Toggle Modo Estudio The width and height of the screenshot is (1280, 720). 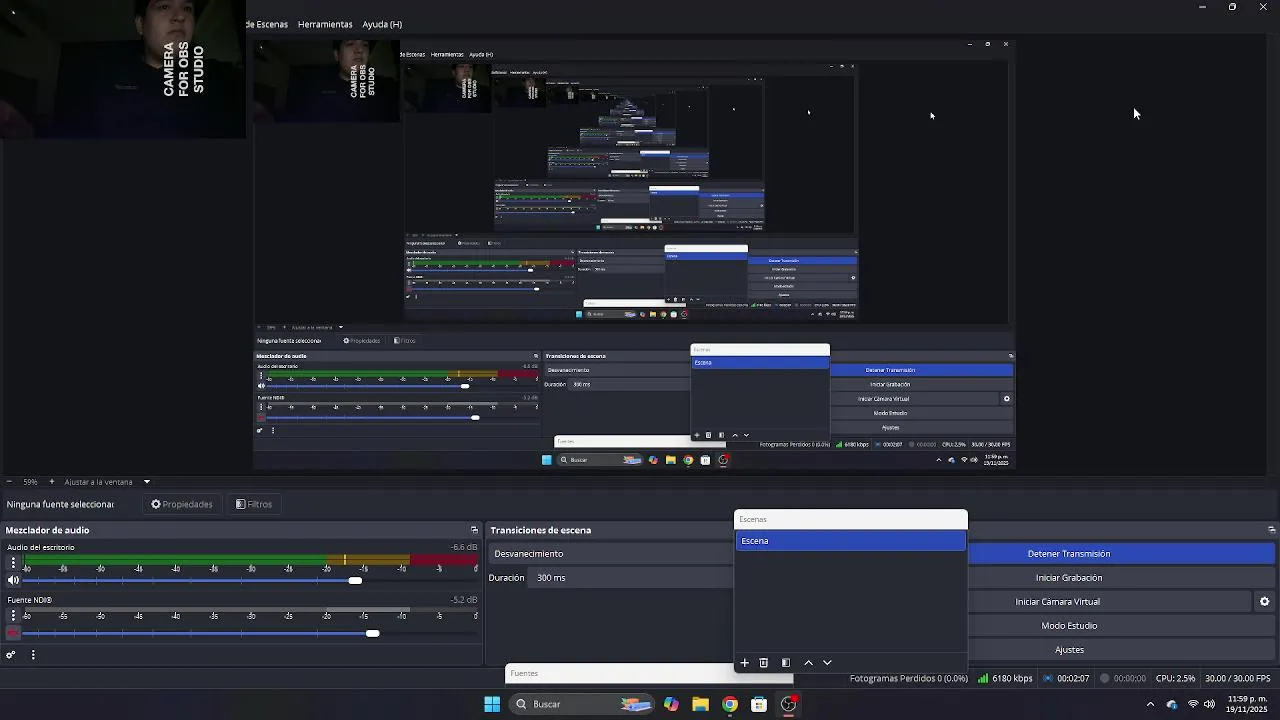click(1069, 626)
